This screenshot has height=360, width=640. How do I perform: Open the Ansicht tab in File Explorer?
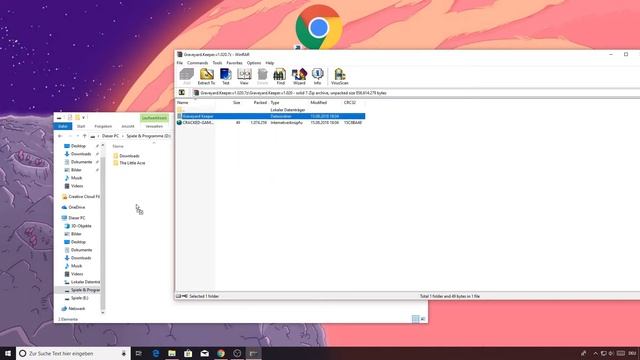tap(128, 126)
